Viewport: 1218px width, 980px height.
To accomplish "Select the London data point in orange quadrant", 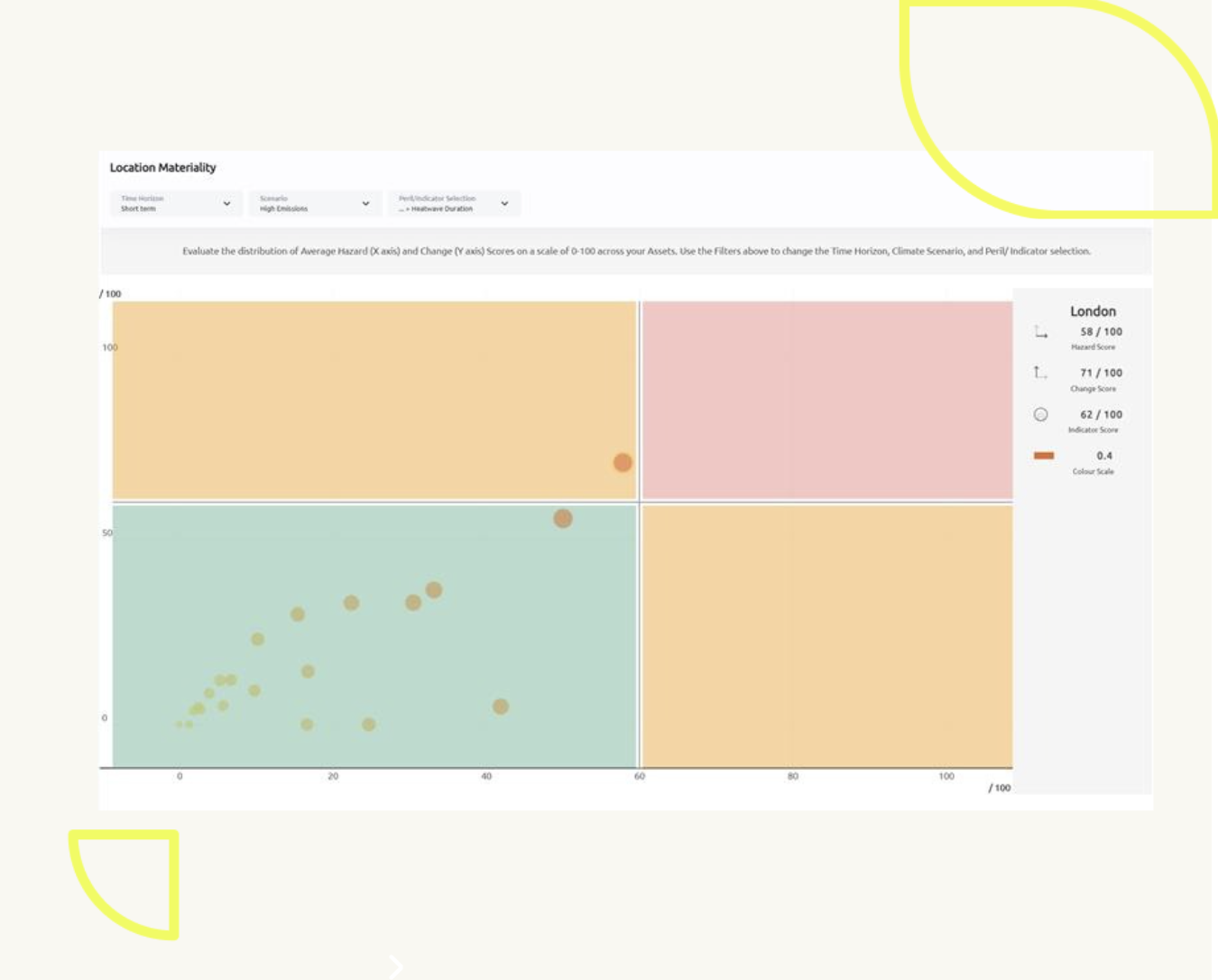I will 623,463.
